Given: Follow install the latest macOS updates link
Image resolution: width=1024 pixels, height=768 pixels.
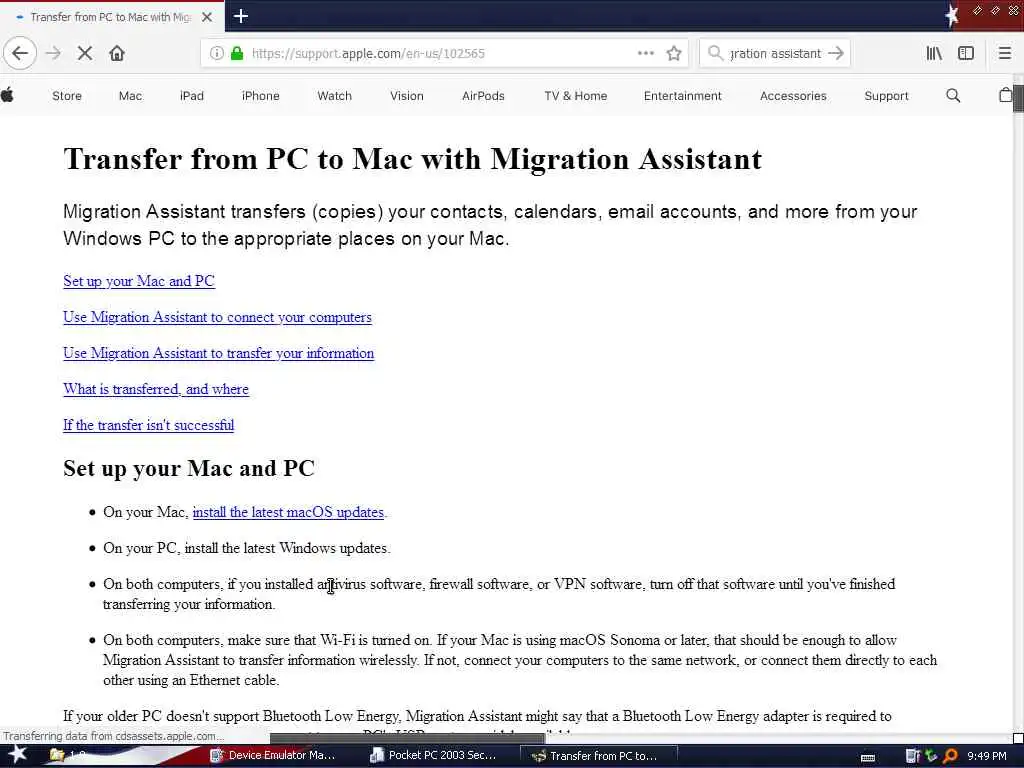Looking at the screenshot, I should [x=288, y=512].
